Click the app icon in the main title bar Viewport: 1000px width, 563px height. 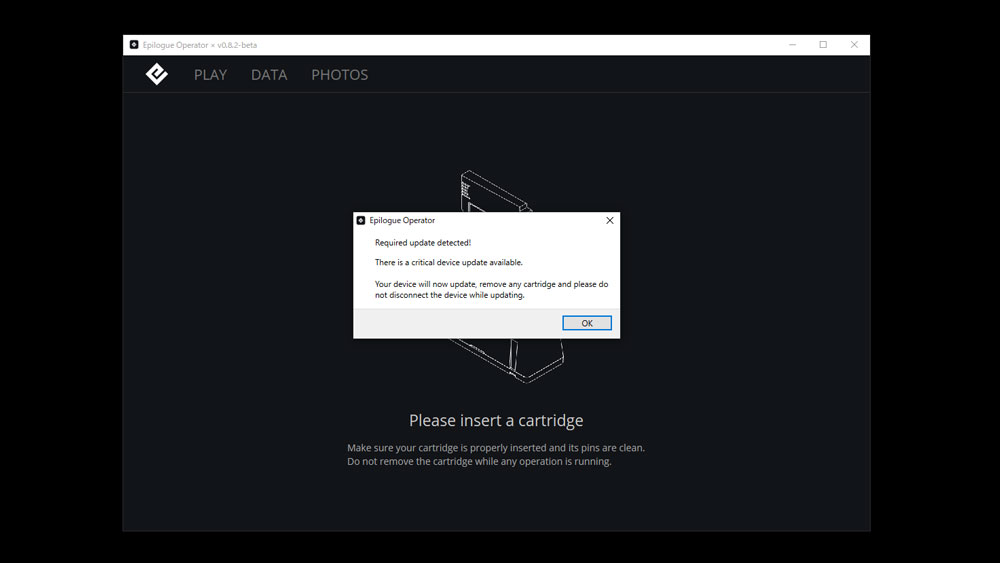point(133,45)
